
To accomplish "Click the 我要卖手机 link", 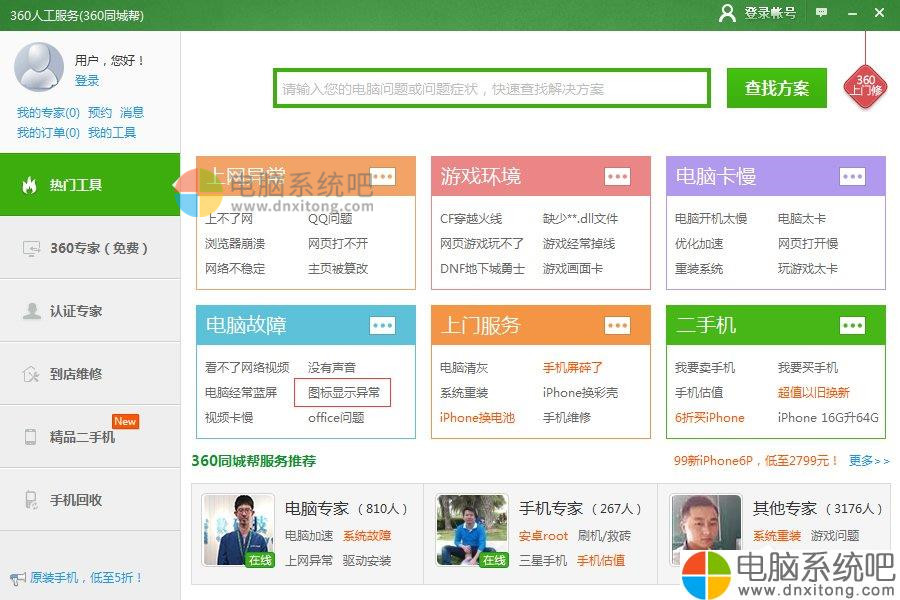I will click(705, 367).
